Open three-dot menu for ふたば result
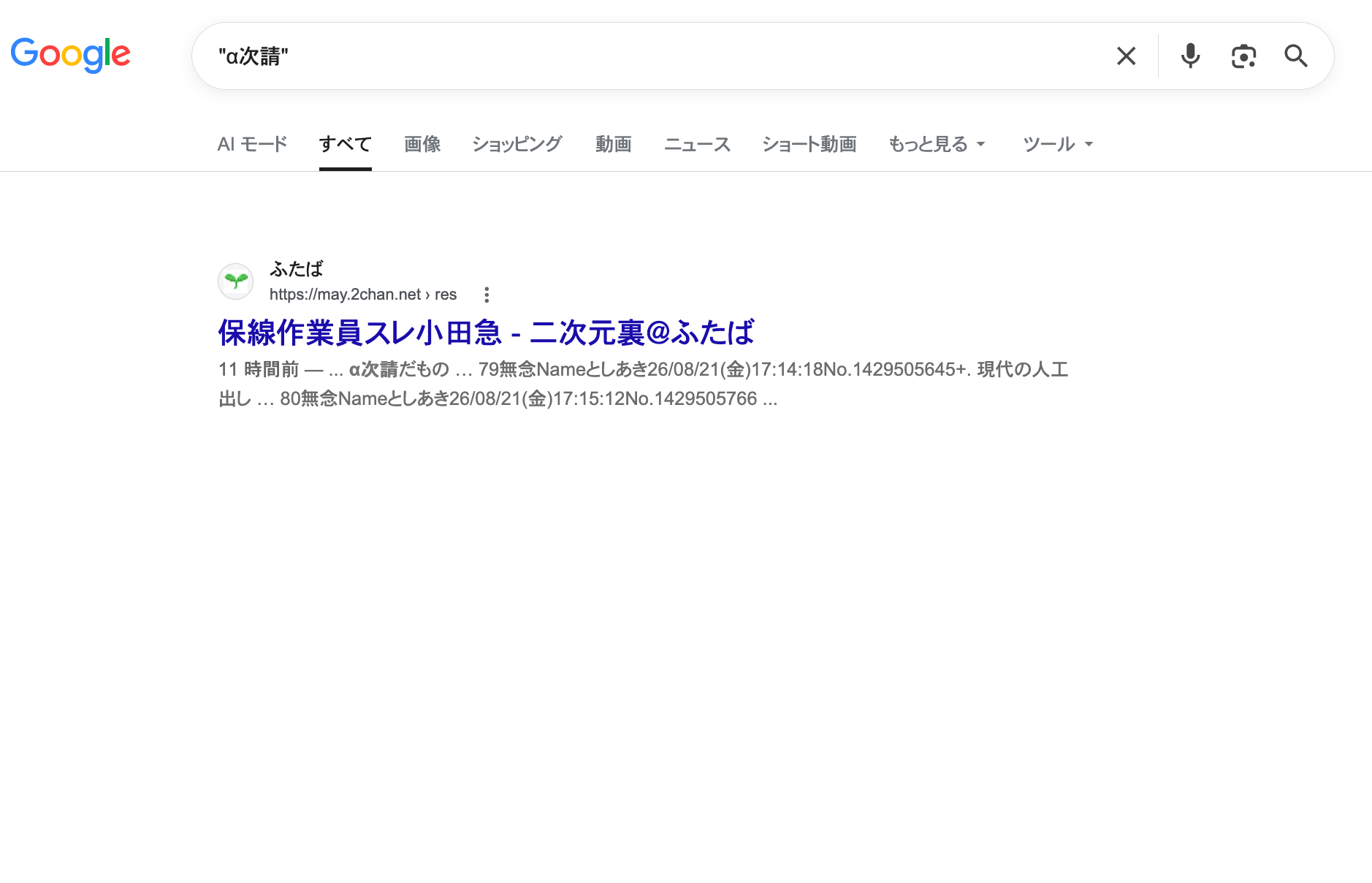 click(x=487, y=295)
